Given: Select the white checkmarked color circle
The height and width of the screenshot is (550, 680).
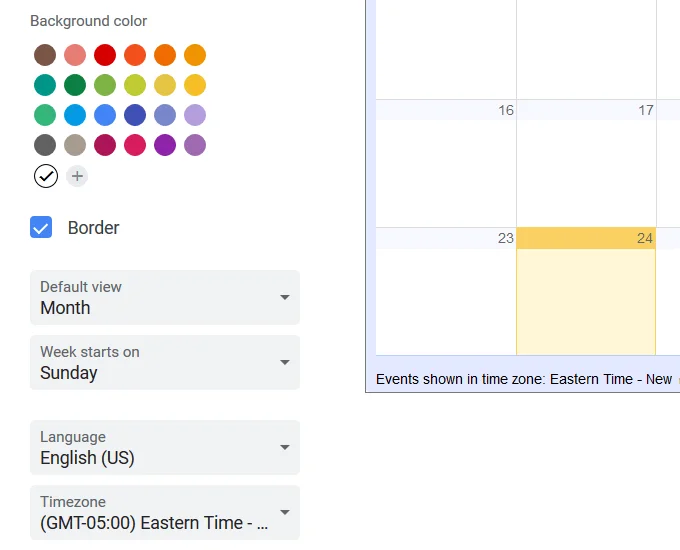Looking at the screenshot, I should pyautogui.click(x=46, y=176).
